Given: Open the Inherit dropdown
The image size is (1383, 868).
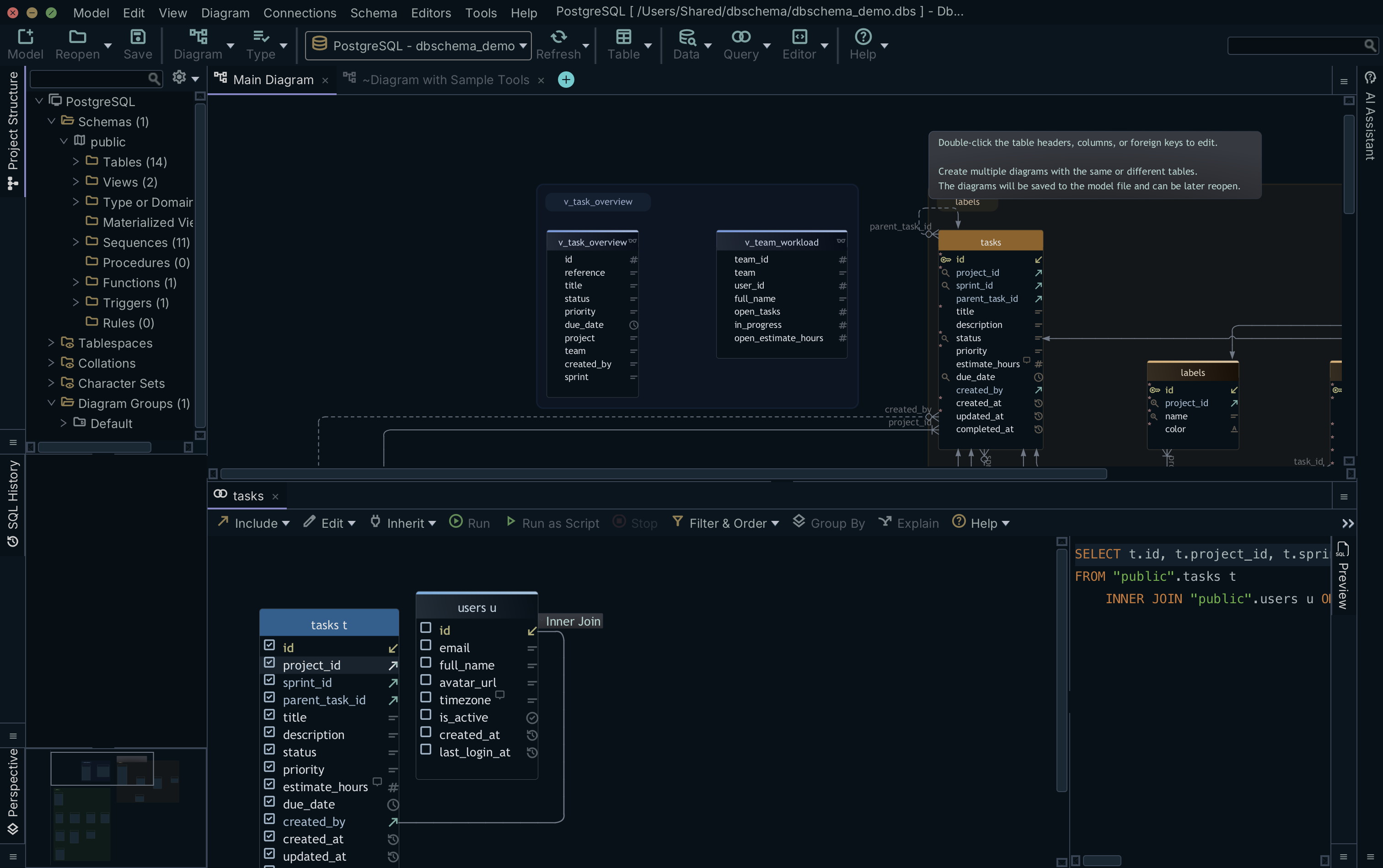Looking at the screenshot, I should coord(403,523).
